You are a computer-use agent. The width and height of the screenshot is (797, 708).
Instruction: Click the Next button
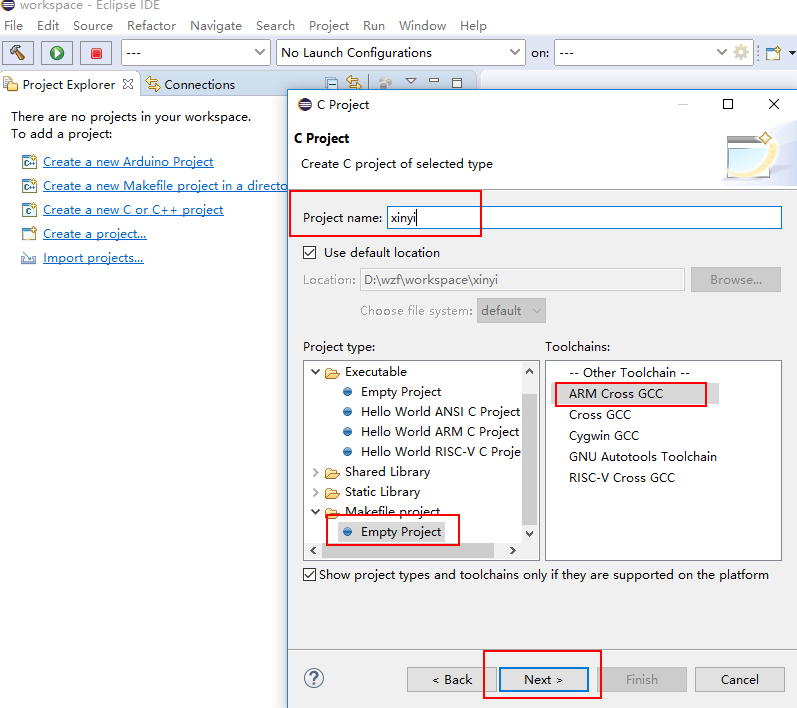point(543,680)
